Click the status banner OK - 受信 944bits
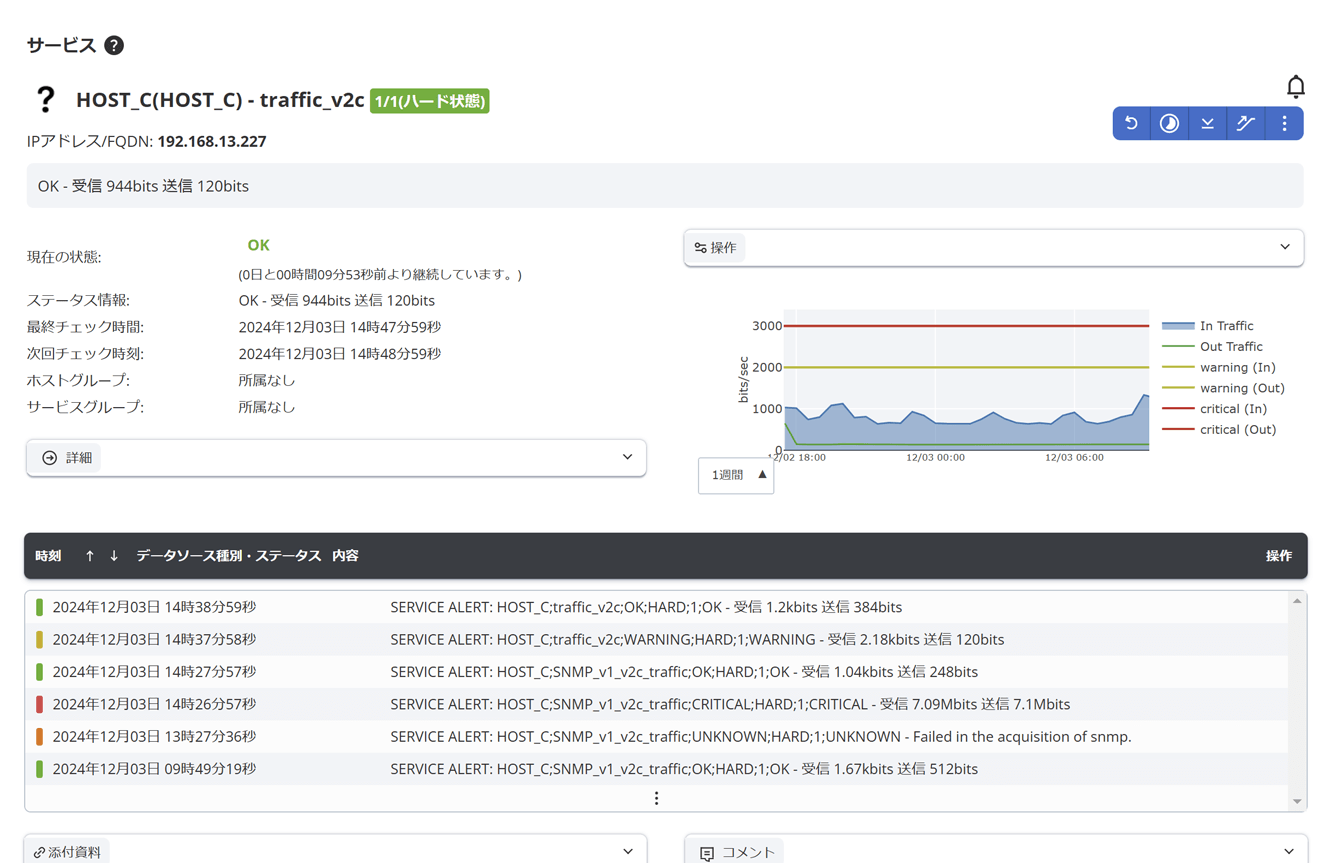 (665, 186)
